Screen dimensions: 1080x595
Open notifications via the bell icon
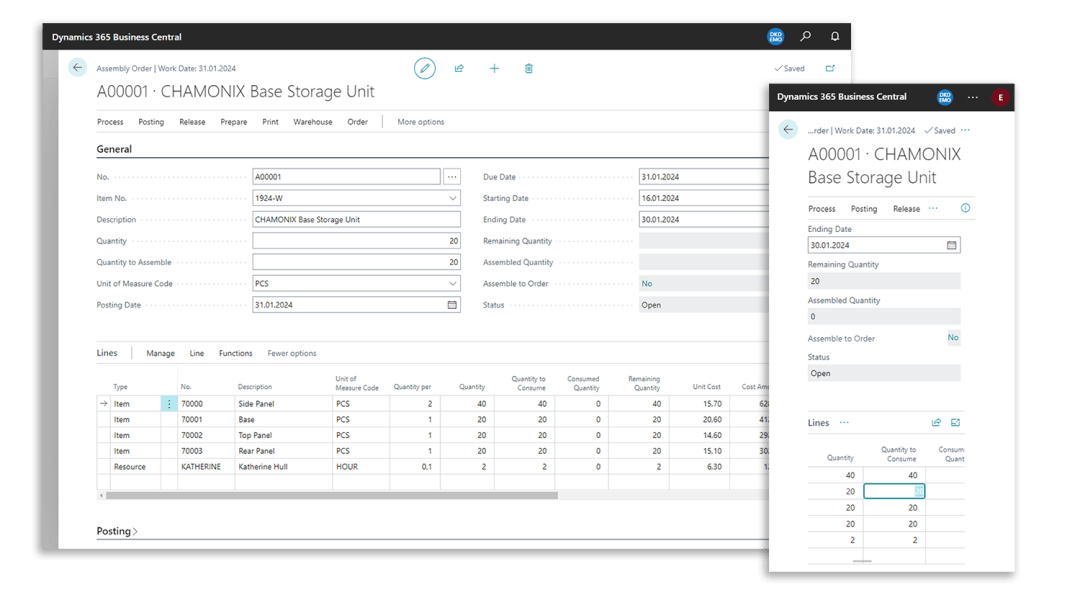835,37
